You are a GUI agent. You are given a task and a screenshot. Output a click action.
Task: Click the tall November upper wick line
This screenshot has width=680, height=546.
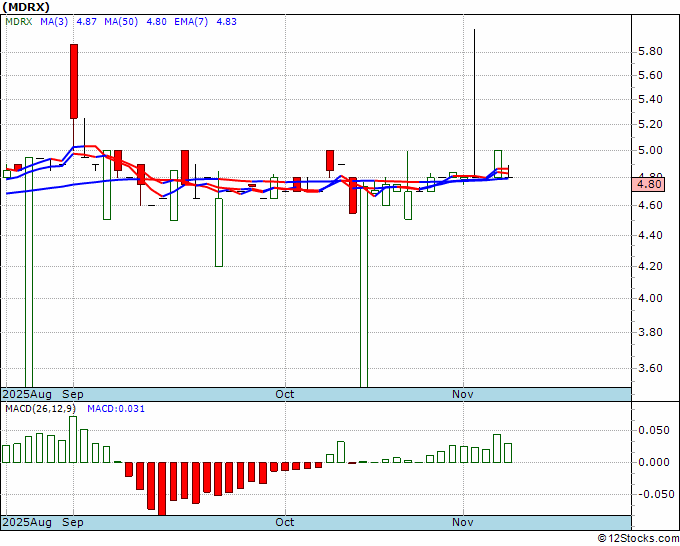(474, 102)
